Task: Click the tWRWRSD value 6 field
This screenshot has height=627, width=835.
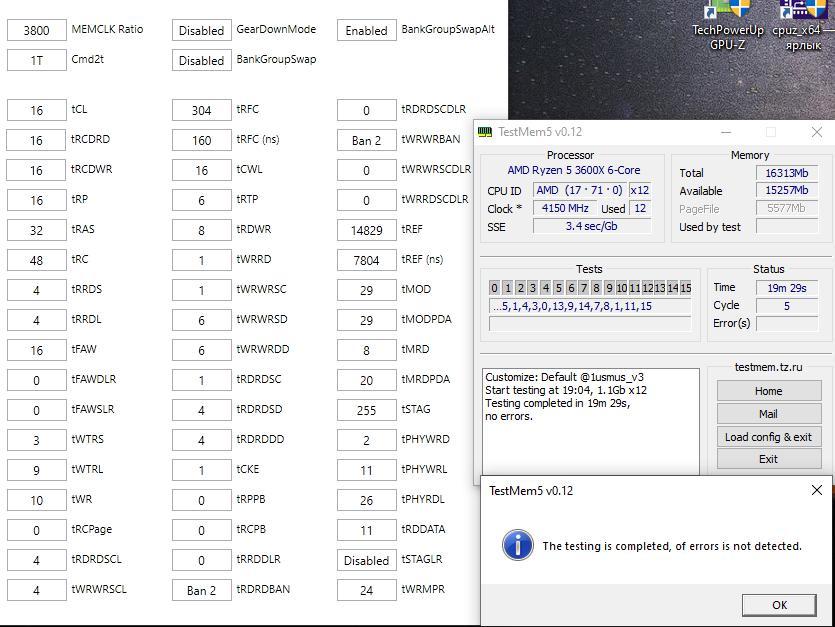Action: 202,320
